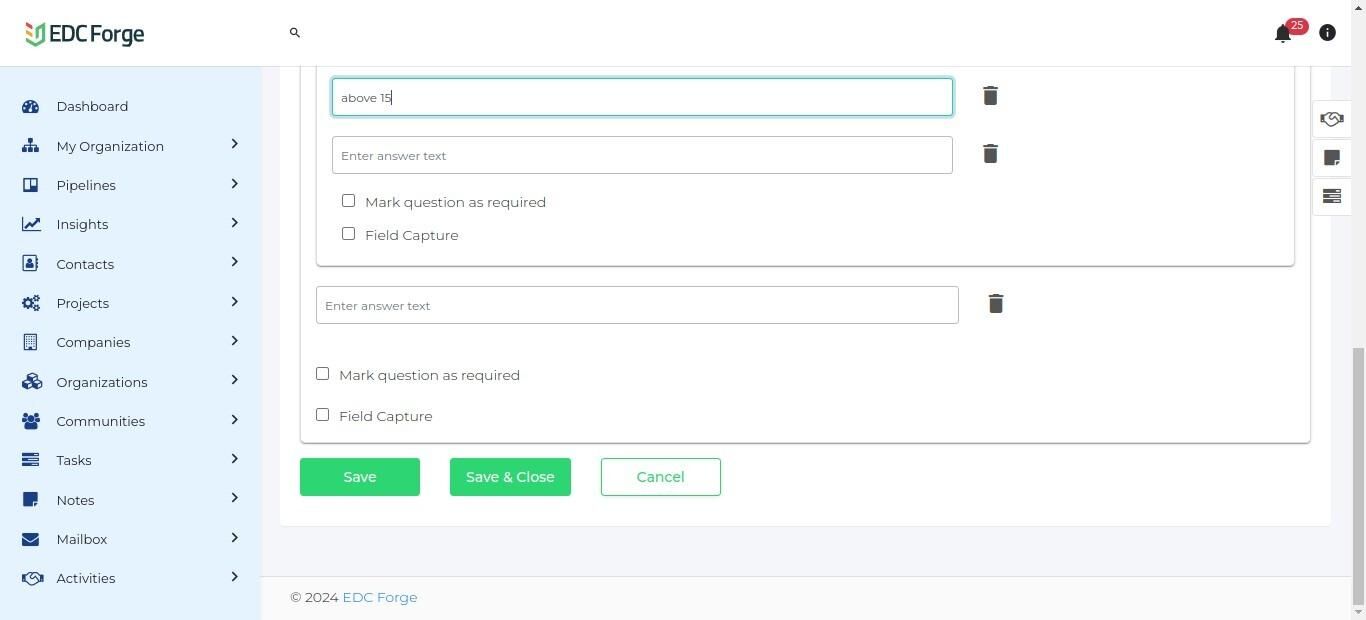Select Mailbox in the sidebar
This screenshot has height=620, width=1366.
(x=82, y=539)
